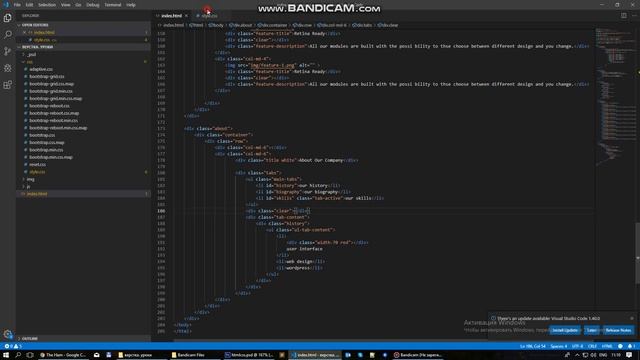Open the Source Control view
The image size is (640, 360).
pyautogui.click(x=7, y=51)
